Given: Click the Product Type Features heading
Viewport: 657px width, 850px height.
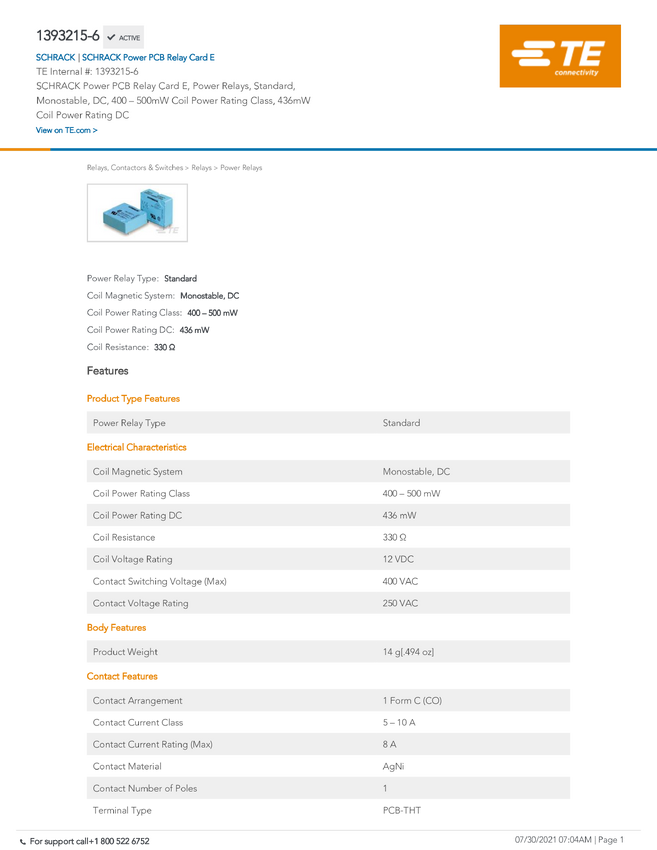Looking at the screenshot, I should 133,398.
